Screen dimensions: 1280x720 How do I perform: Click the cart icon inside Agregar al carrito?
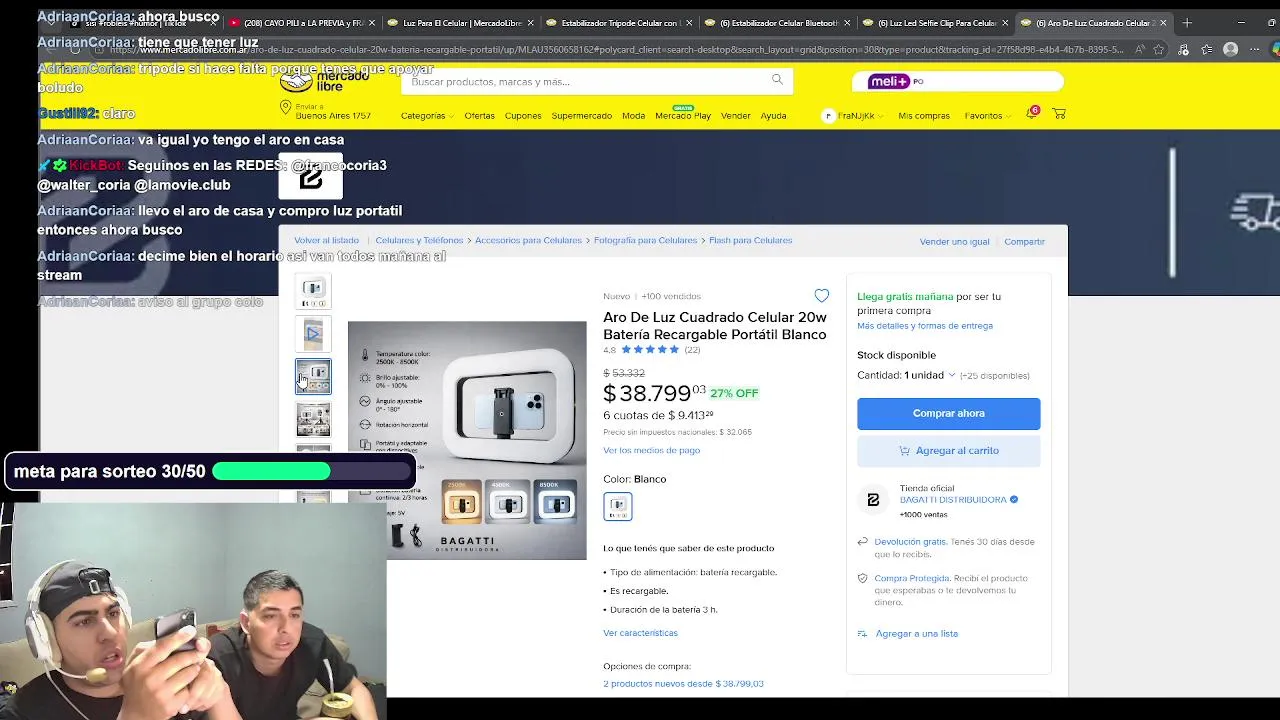904,451
